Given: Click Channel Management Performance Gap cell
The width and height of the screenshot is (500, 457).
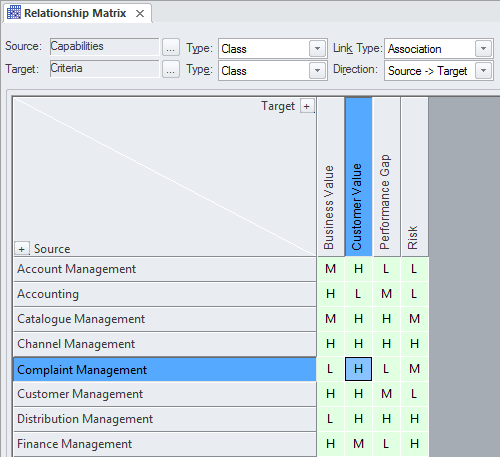Looking at the screenshot, I should click(x=386, y=344).
